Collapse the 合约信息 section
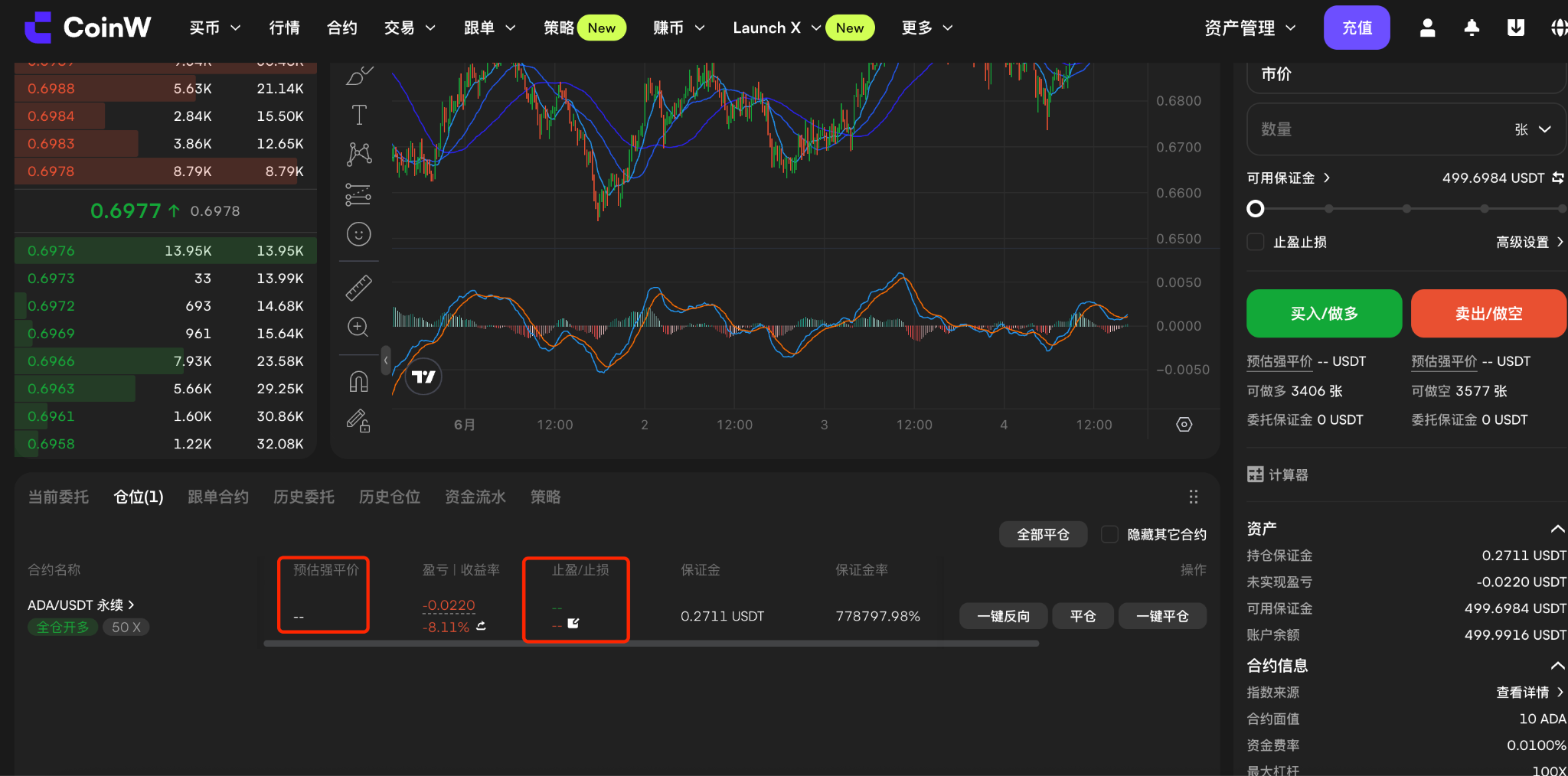1568x776 pixels. coord(1557,666)
